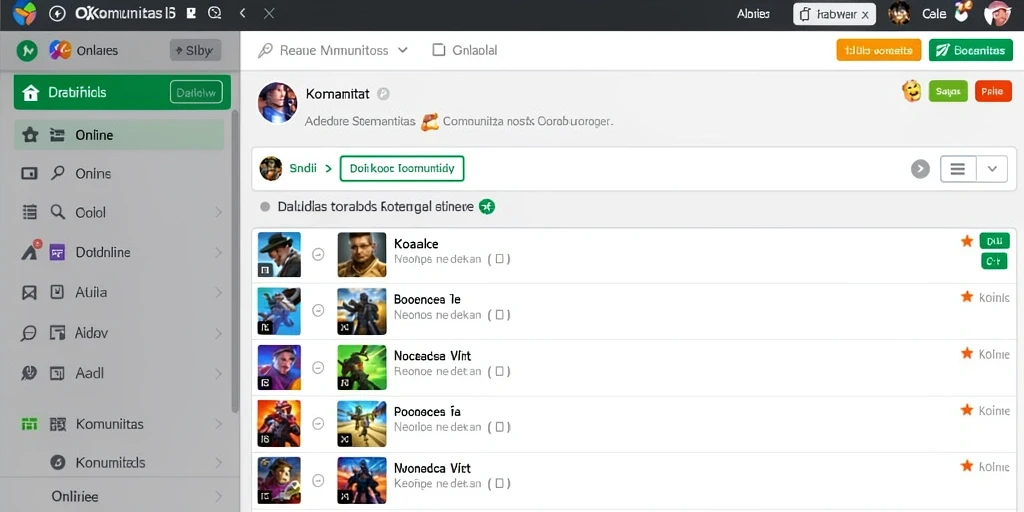Click the red Paite button
Screen dimensions: 1024x512
(993, 91)
